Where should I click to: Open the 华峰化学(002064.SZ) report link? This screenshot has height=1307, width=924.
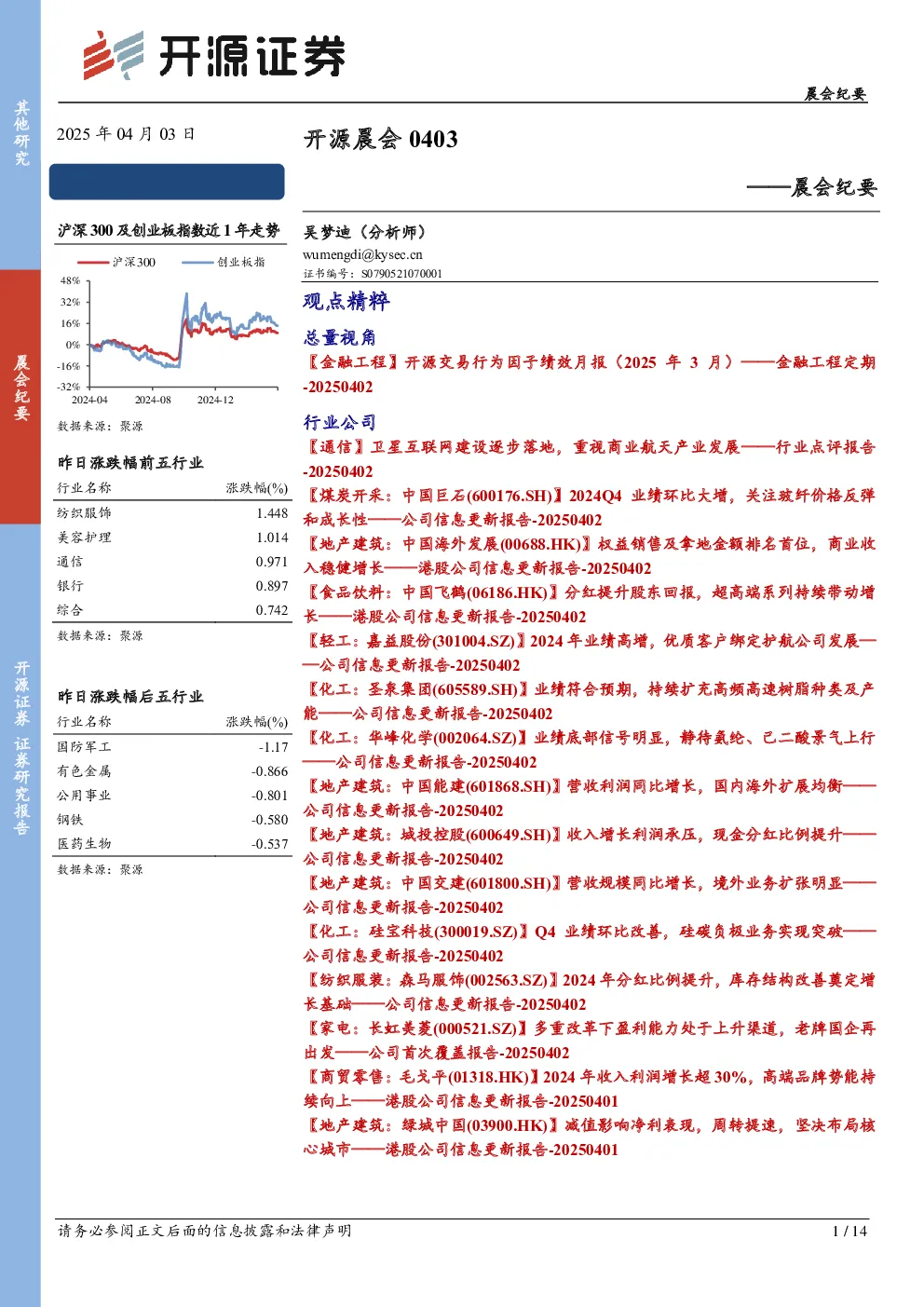click(590, 750)
